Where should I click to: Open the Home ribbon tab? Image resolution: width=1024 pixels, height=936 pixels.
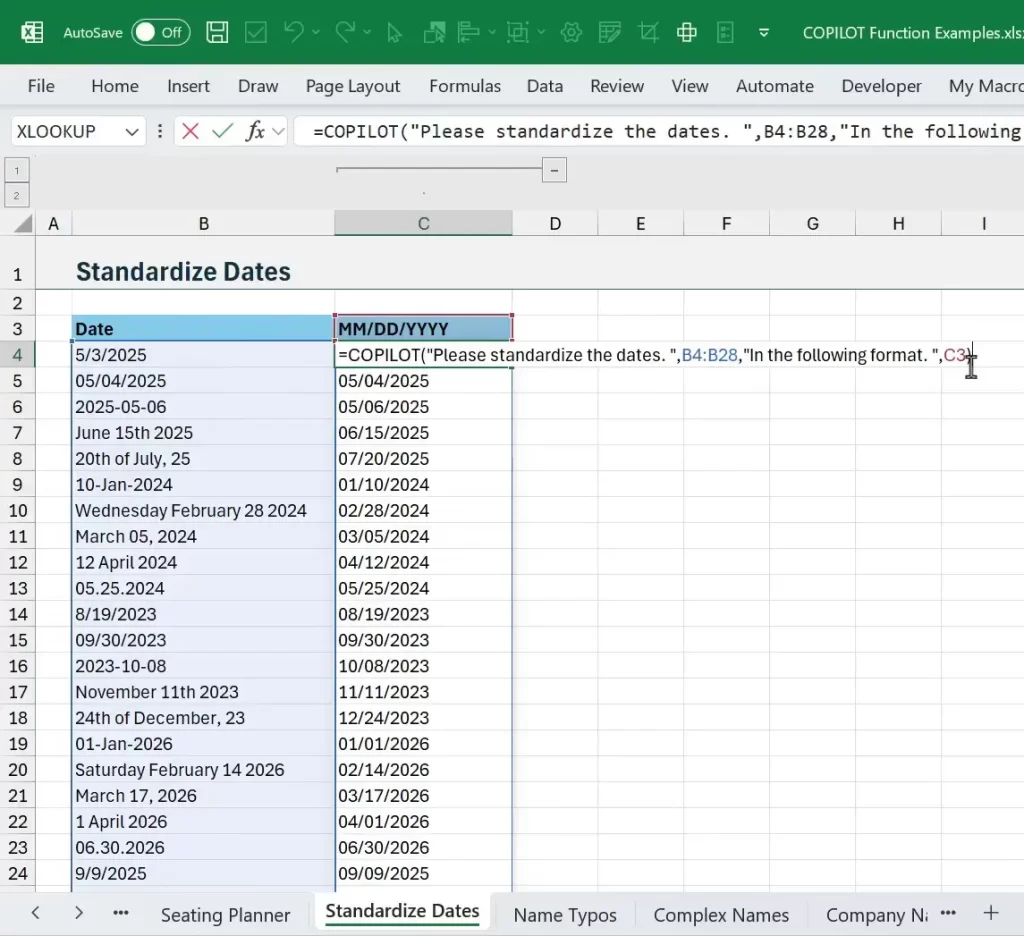pyautogui.click(x=115, y=86)
